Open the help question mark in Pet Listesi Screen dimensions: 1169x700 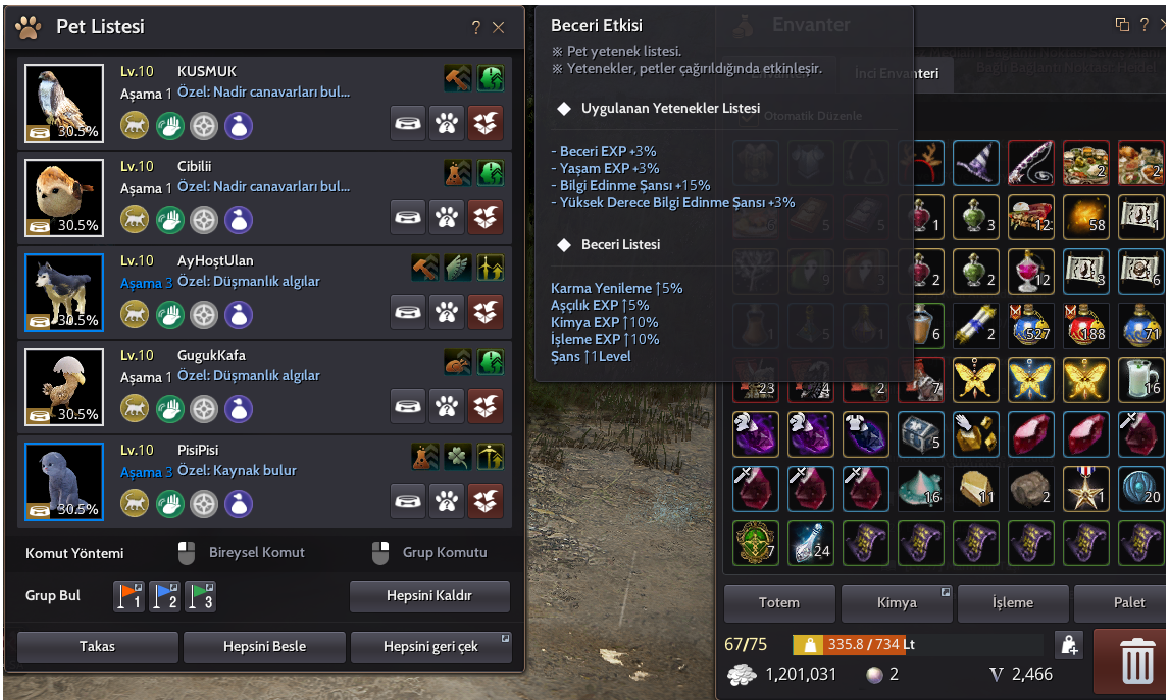tap(476, 28)
